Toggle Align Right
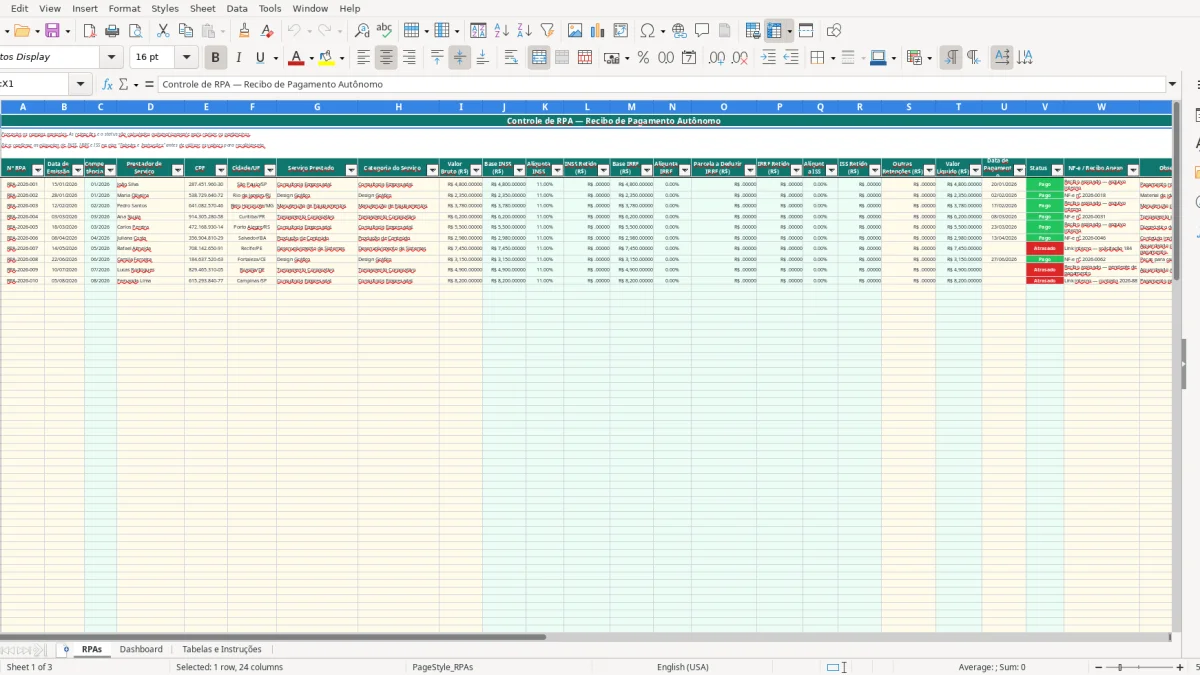 pos(409,58)
